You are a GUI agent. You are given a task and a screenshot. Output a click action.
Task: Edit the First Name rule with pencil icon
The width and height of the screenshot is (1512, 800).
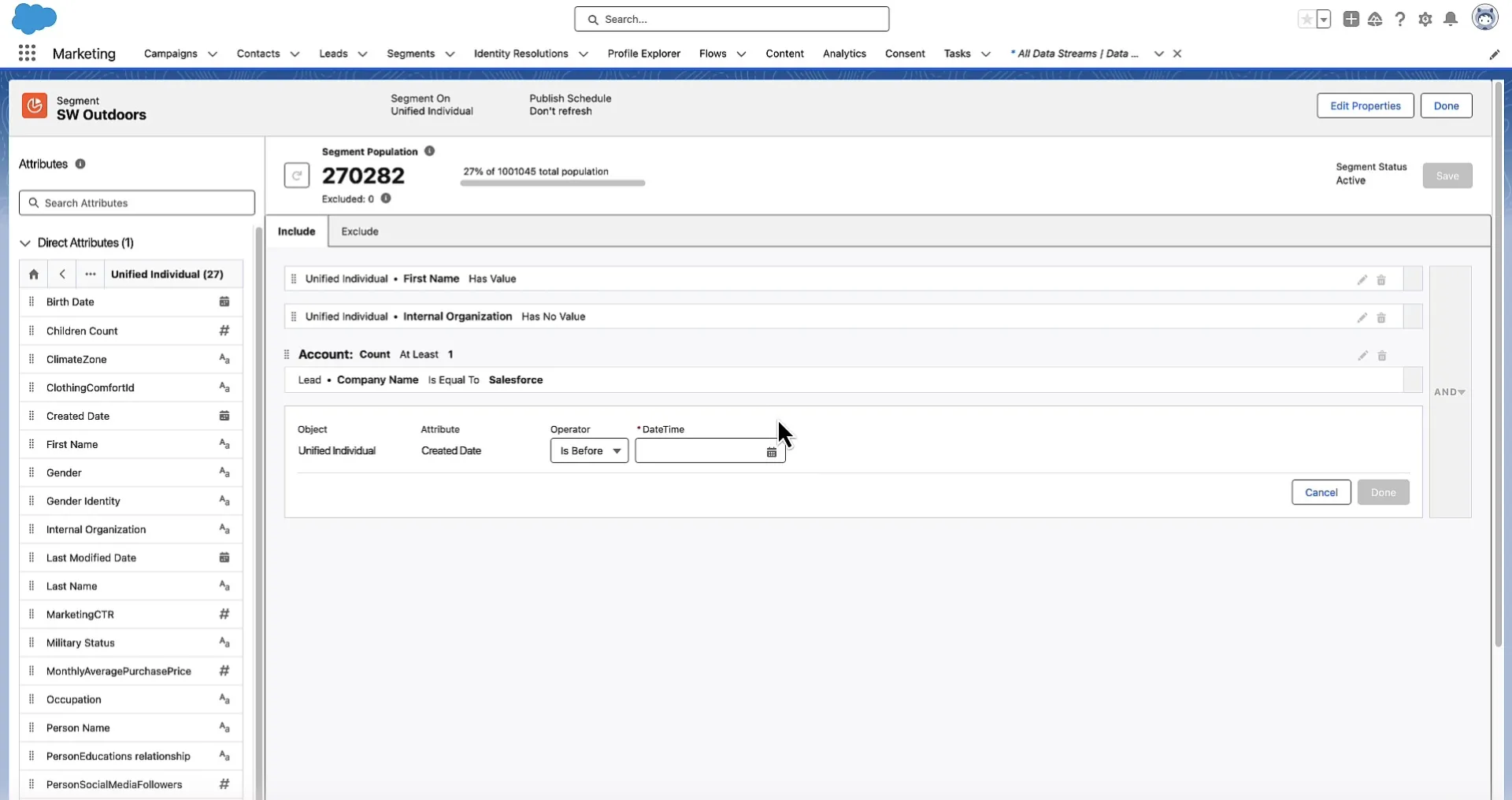(1362, 280)
